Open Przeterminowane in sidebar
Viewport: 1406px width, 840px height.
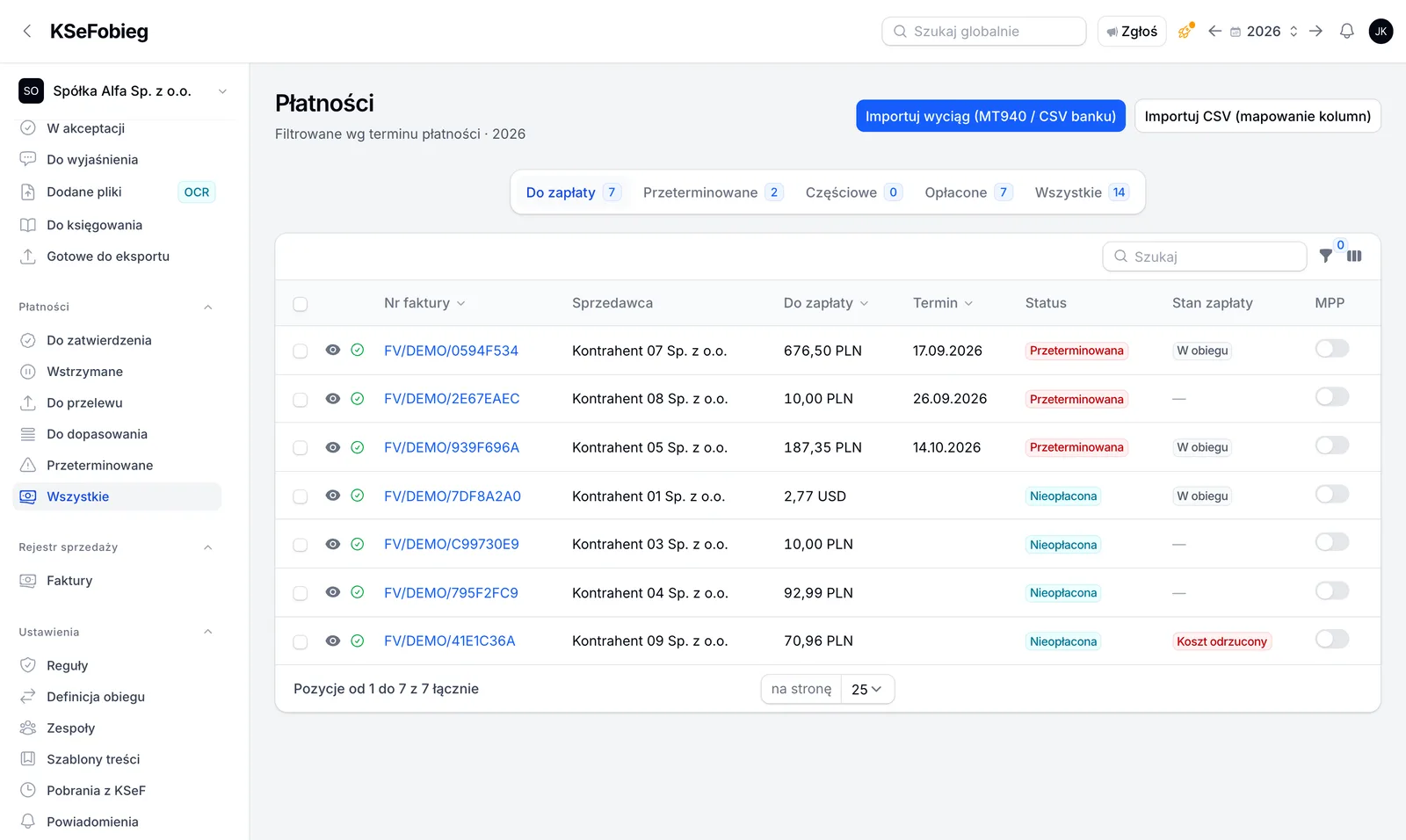tap(117, 466)
